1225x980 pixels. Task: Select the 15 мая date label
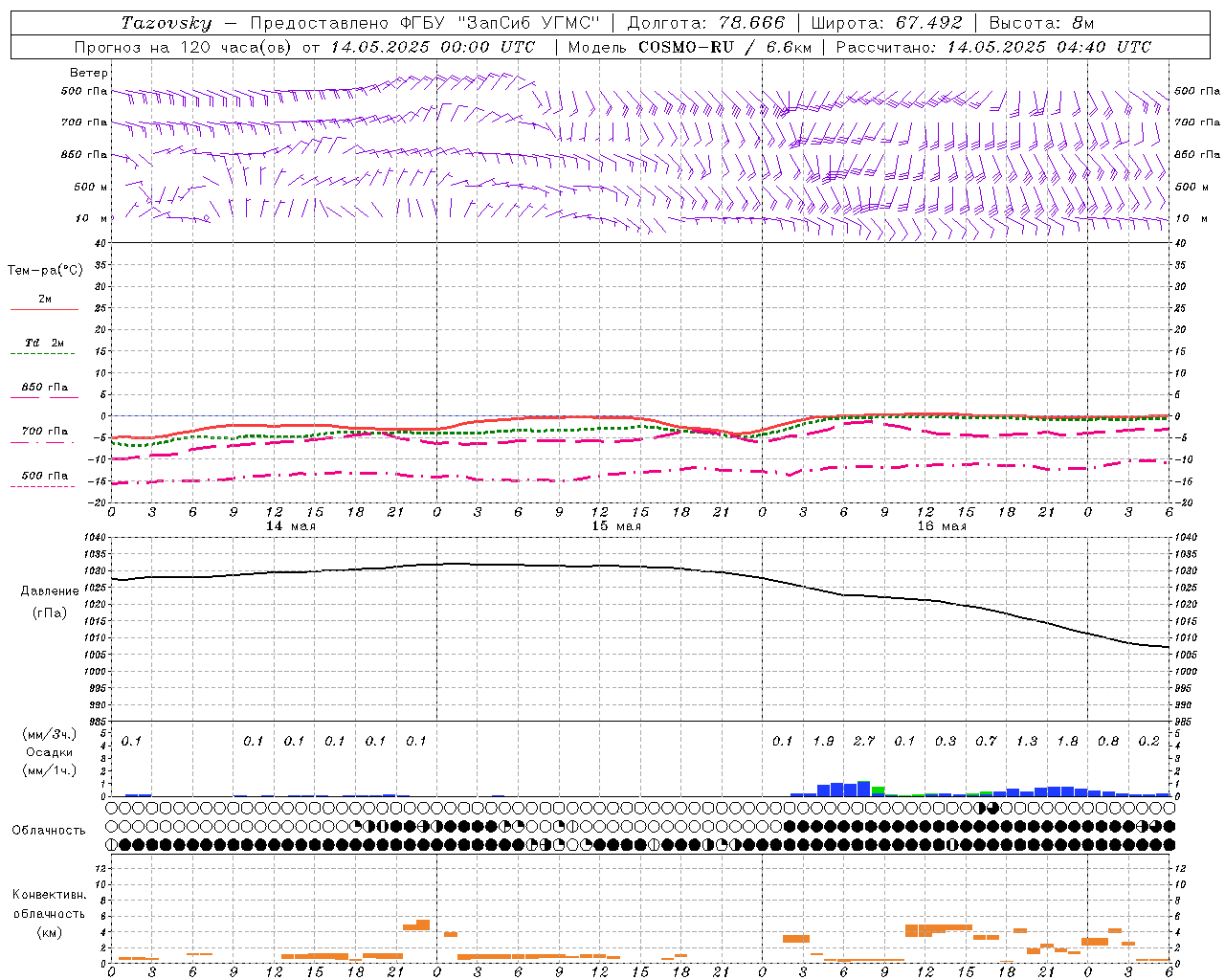coord(615,526)
